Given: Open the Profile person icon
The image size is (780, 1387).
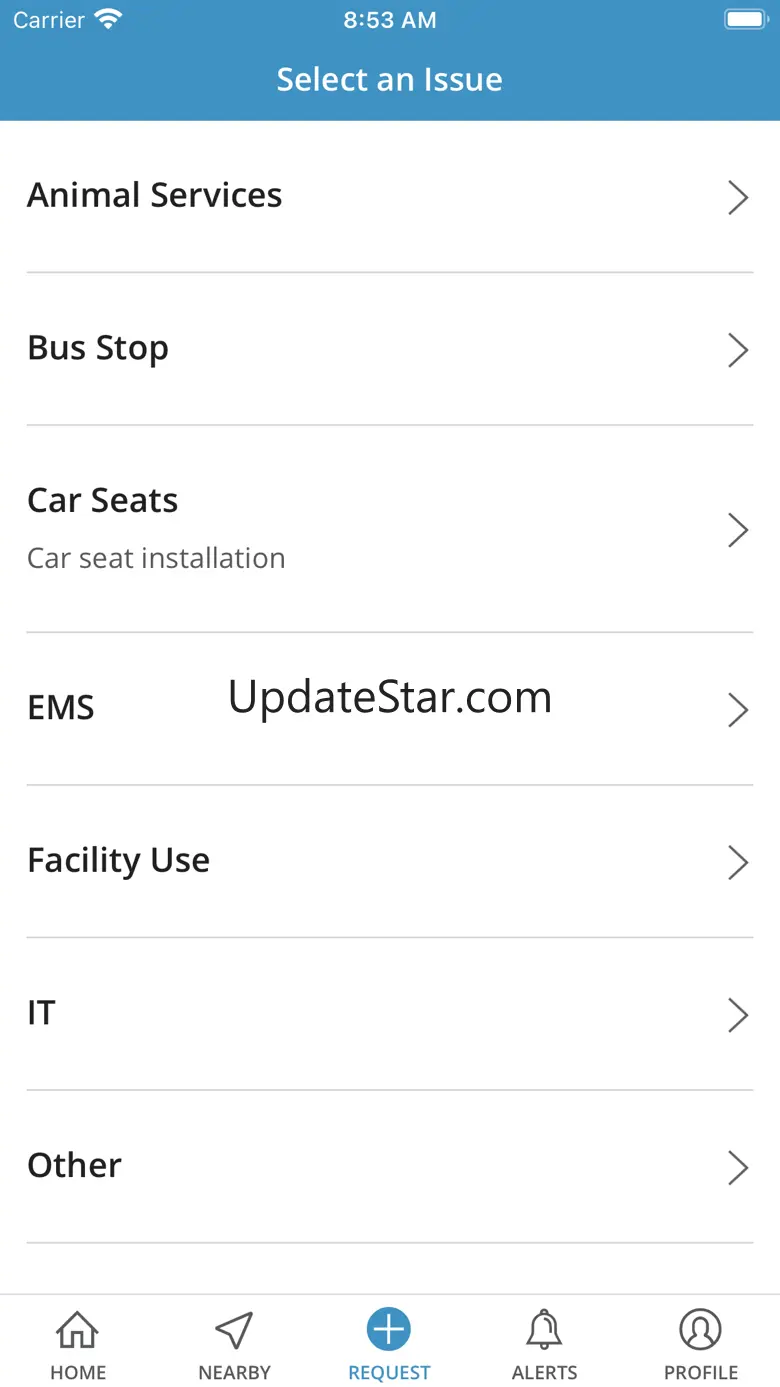Looking at the screenshot, I should coord(701,1331).
